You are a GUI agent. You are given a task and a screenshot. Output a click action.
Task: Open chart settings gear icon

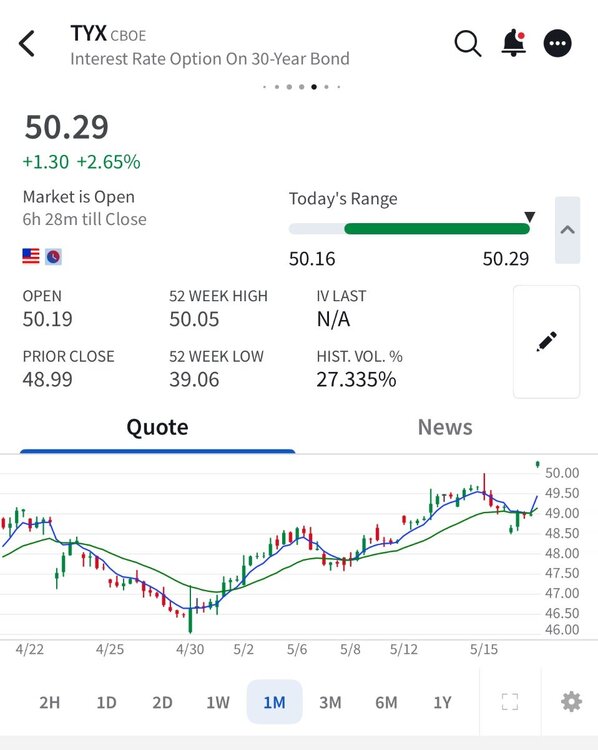571,702
